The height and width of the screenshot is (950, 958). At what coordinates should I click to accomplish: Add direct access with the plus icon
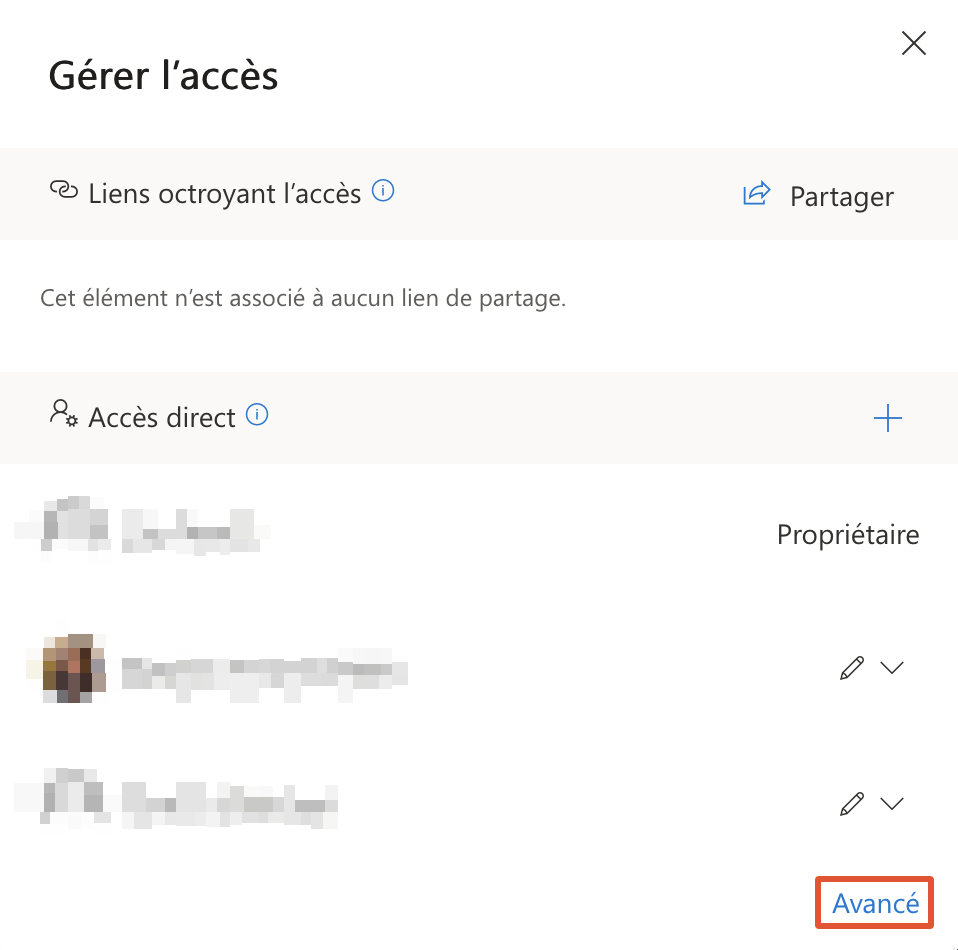(888, 418)
